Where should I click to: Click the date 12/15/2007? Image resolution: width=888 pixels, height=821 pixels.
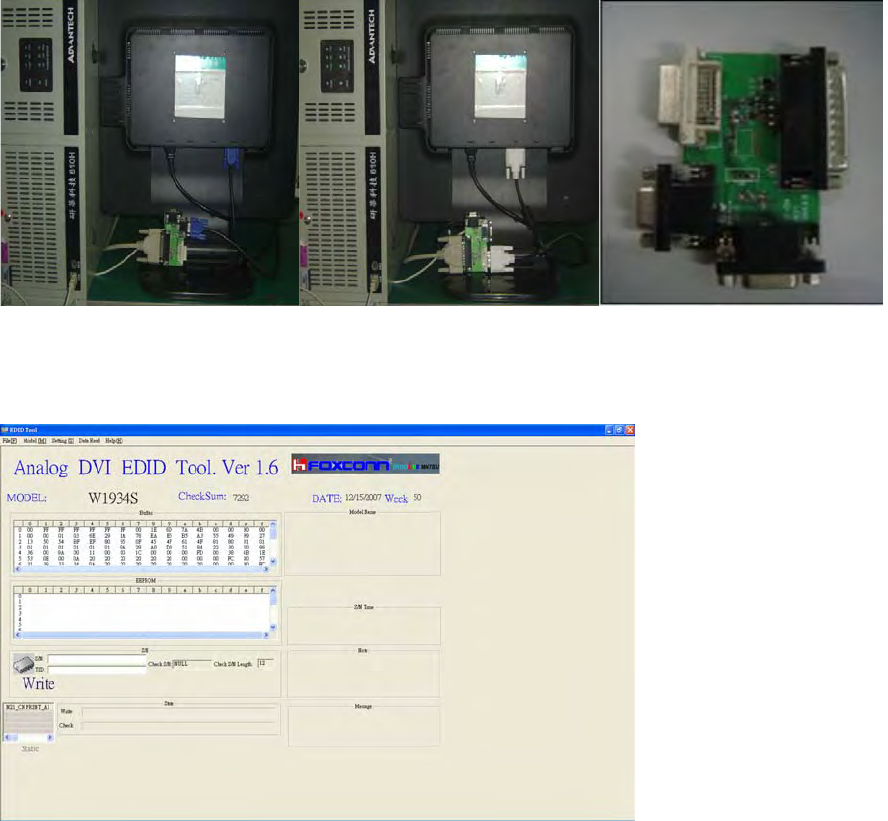tap(362, 498)
